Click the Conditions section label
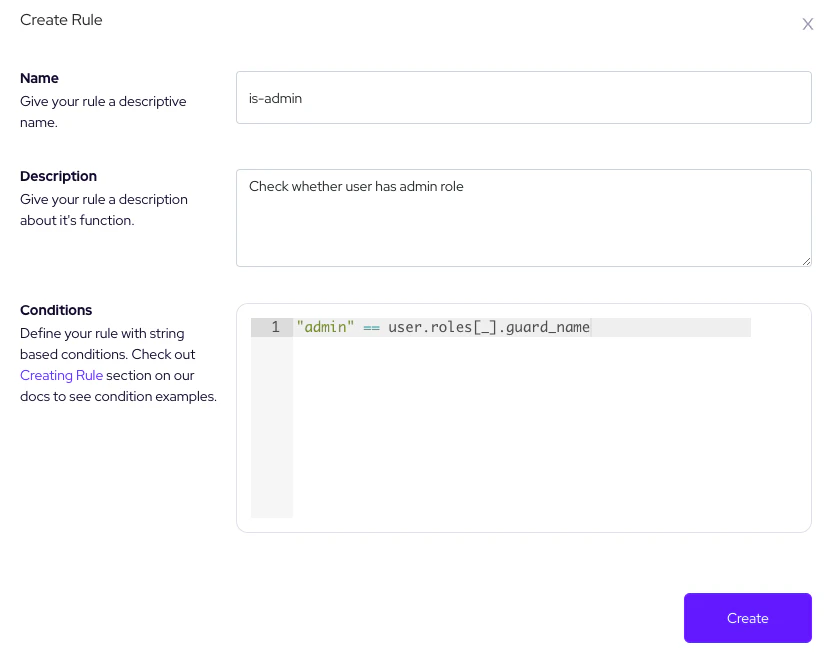The image size is (834, 662). point(56,310)
